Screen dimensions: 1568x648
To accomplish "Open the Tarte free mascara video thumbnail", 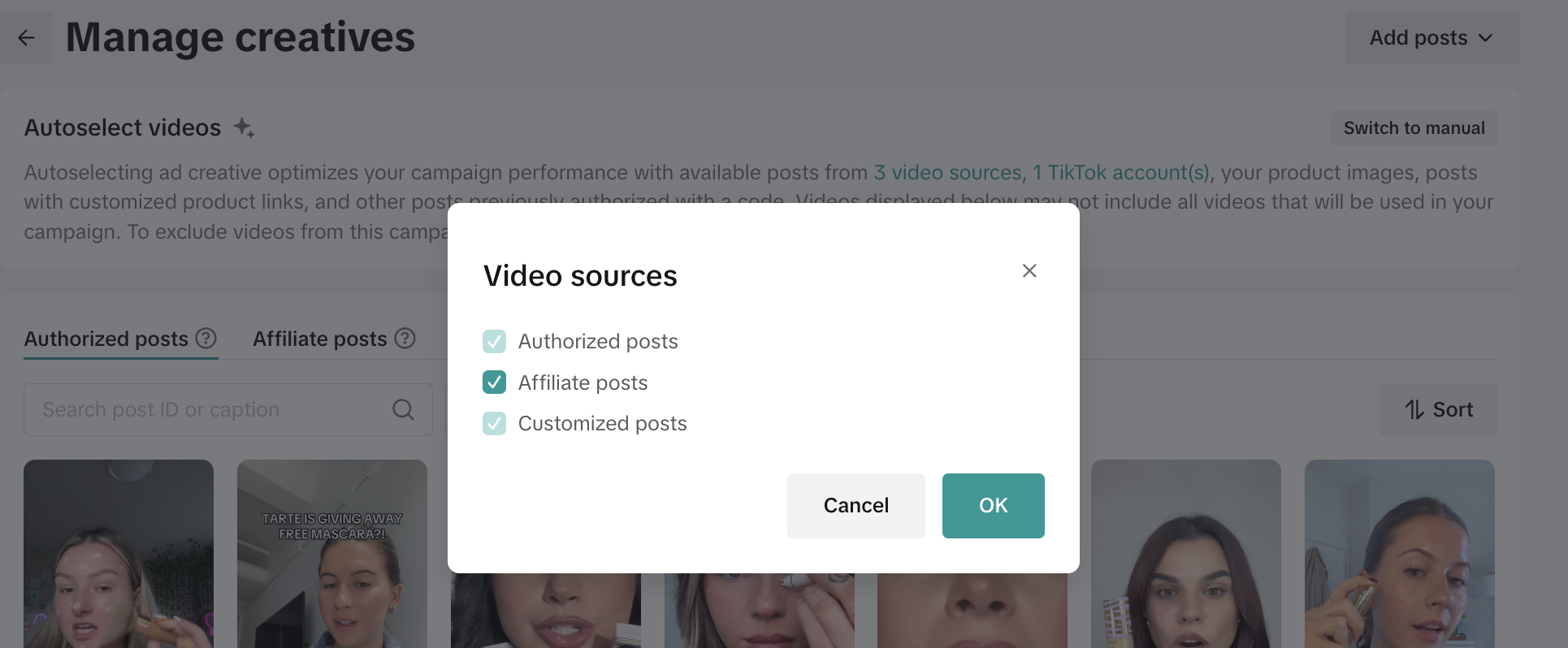I will [x=331, y=553].
